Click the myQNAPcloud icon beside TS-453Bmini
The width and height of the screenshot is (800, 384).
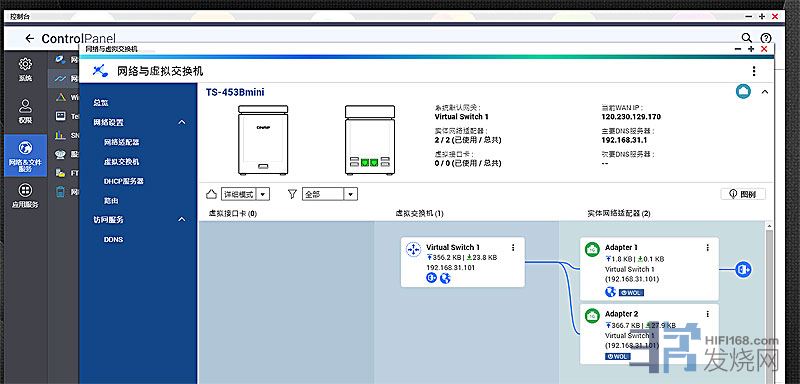[743, 92]
